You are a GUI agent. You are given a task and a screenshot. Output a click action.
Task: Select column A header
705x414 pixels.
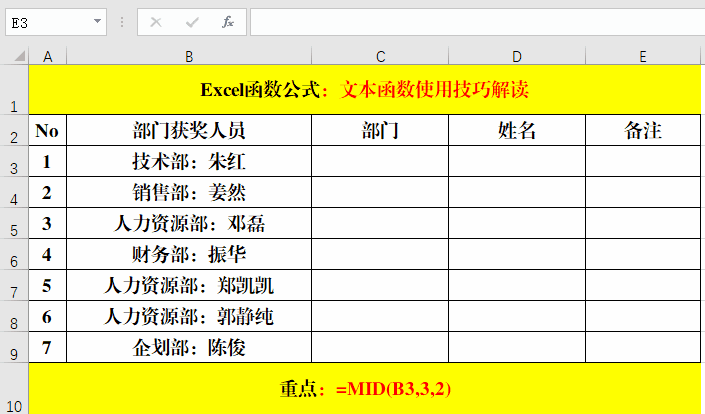point(48,57)
